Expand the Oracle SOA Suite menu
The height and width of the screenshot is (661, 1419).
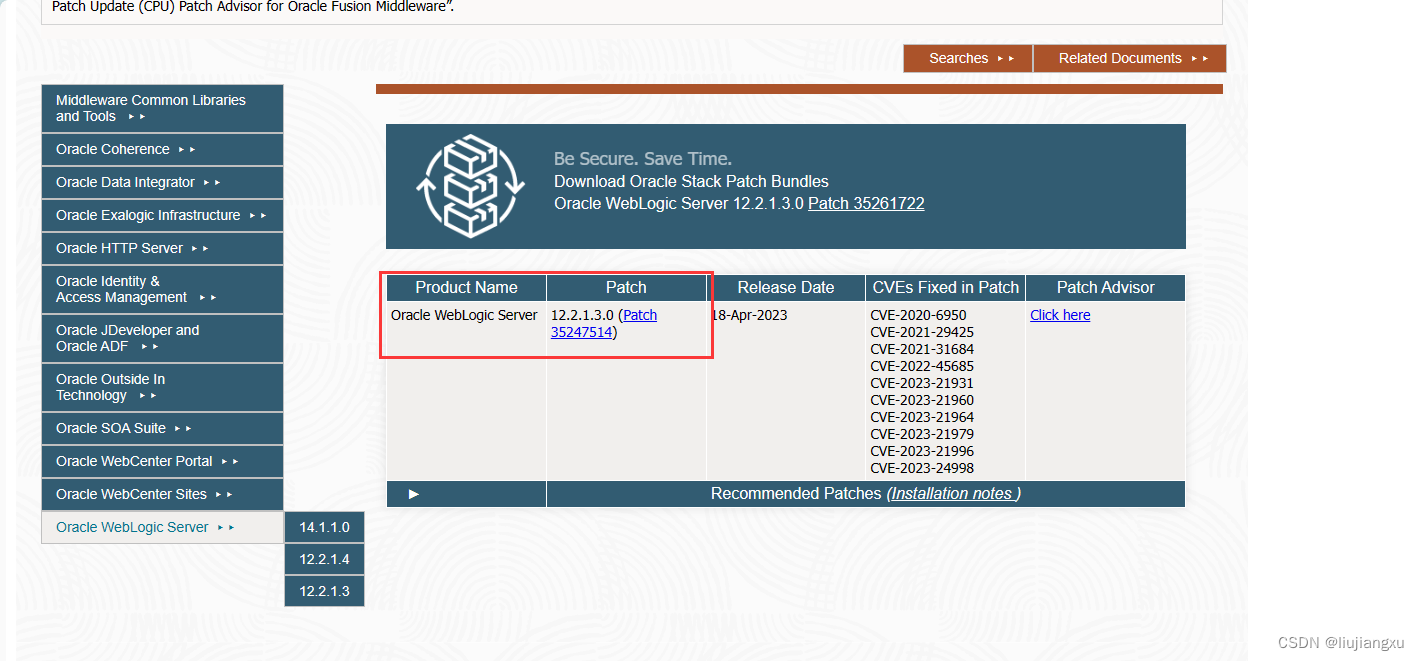[x=162, y=428]
